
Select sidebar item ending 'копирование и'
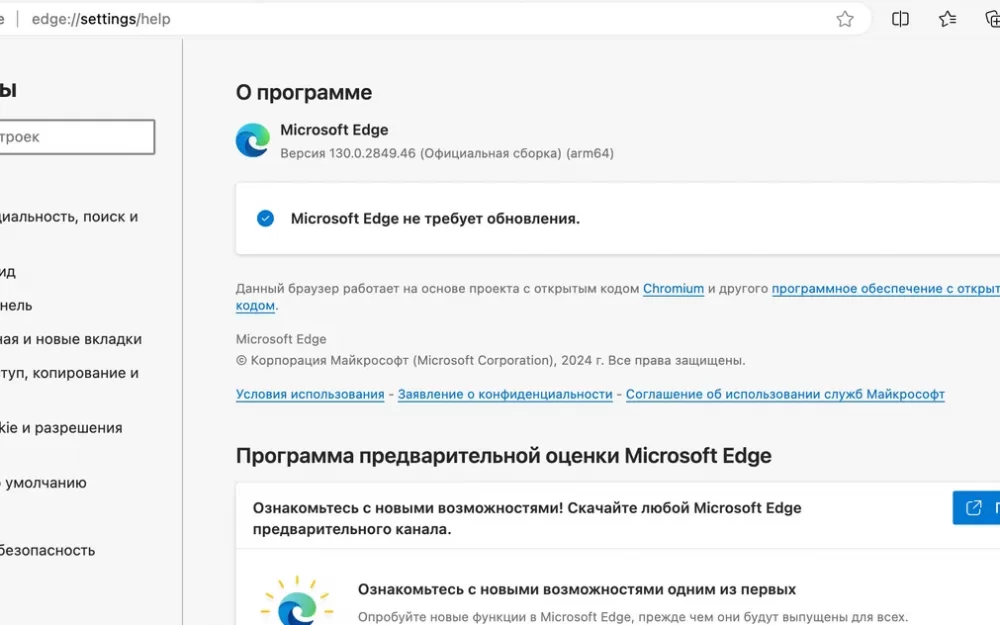pyautogui.click(x=70, y=373)
